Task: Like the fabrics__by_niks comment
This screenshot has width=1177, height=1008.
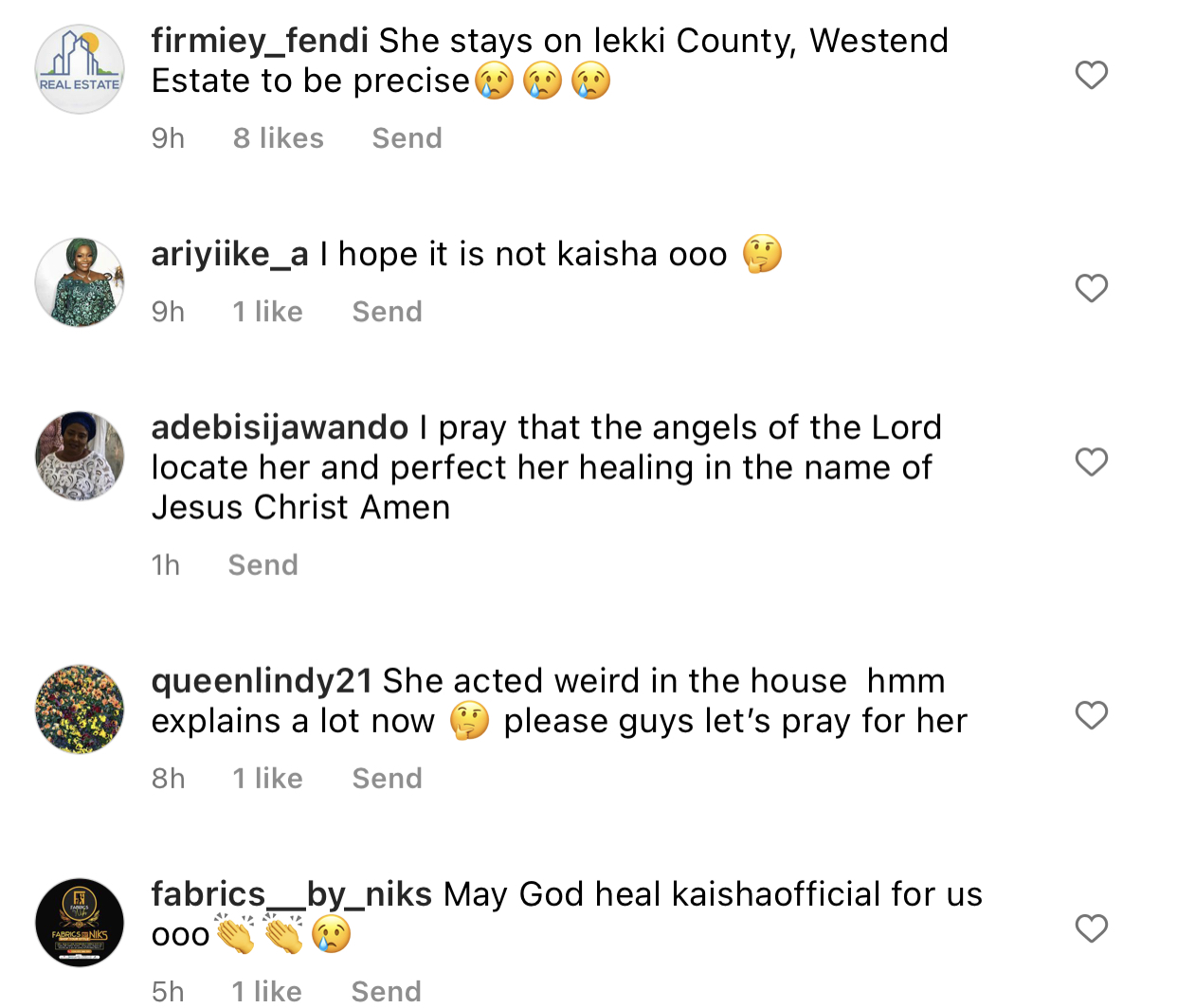Action: click(1092, 928)
